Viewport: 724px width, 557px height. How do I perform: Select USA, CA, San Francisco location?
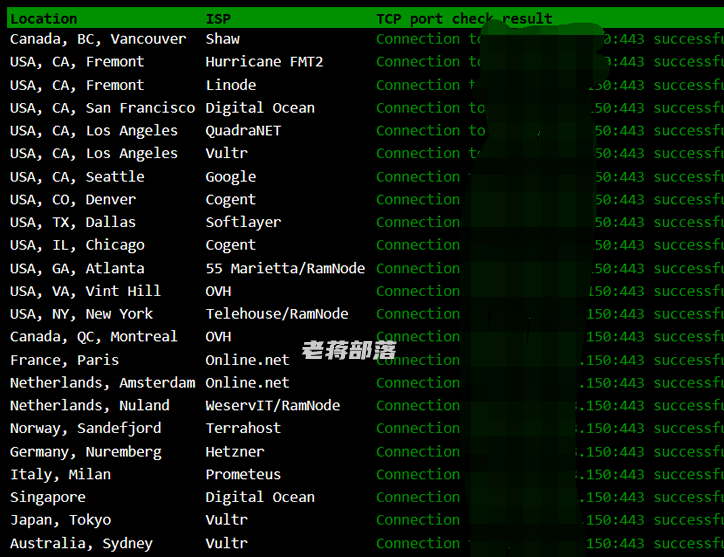103,108
